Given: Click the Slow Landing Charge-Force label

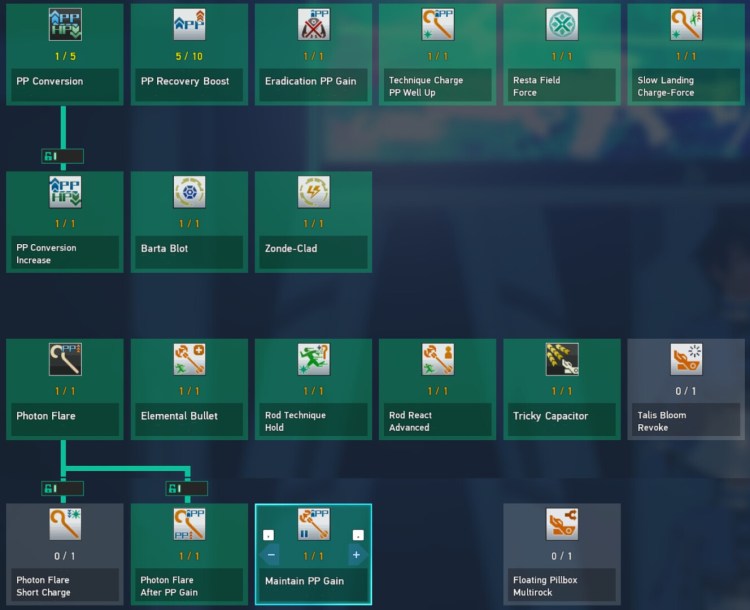Looking at the screenshot, I should point(685,87).
